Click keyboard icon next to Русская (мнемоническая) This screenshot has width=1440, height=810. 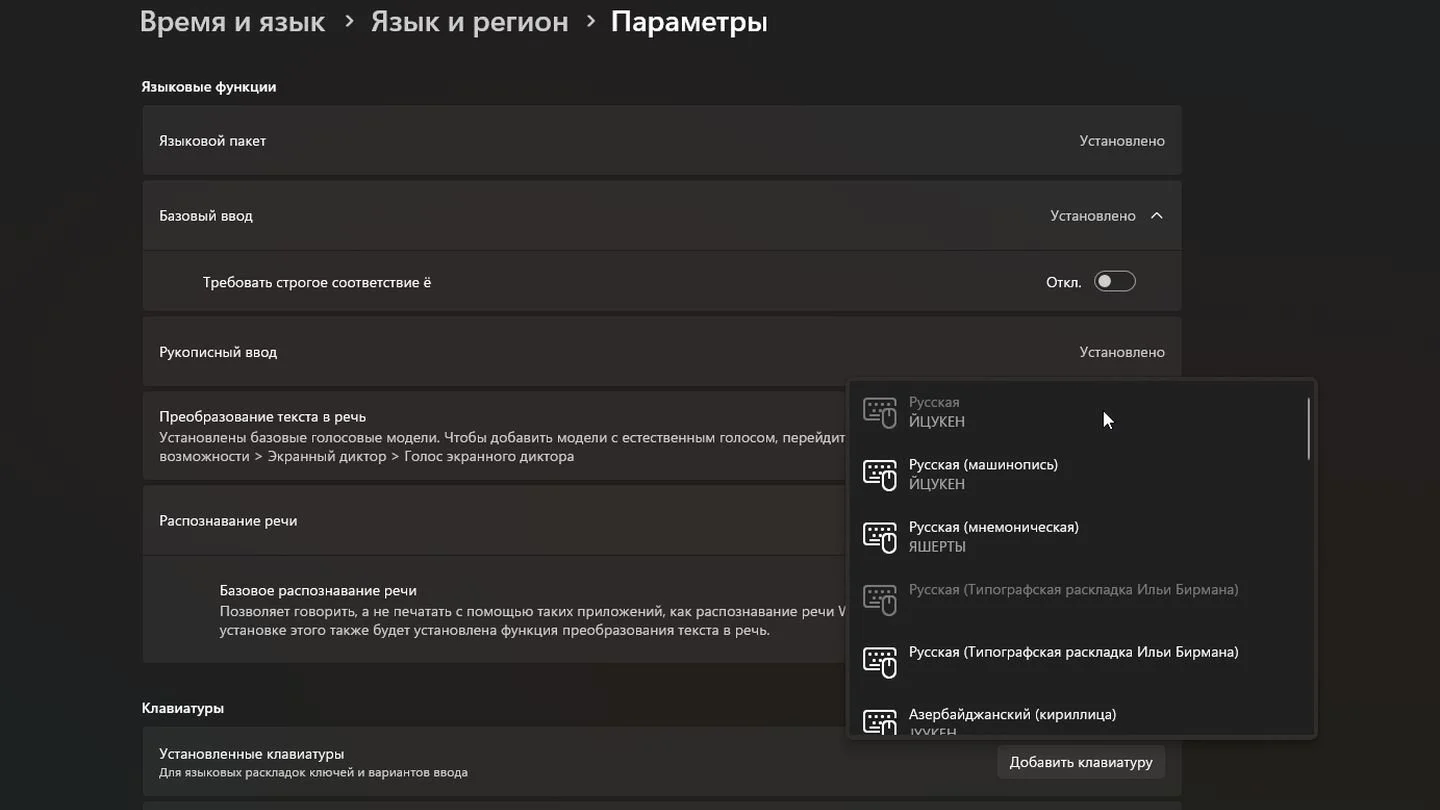point(880,538)
